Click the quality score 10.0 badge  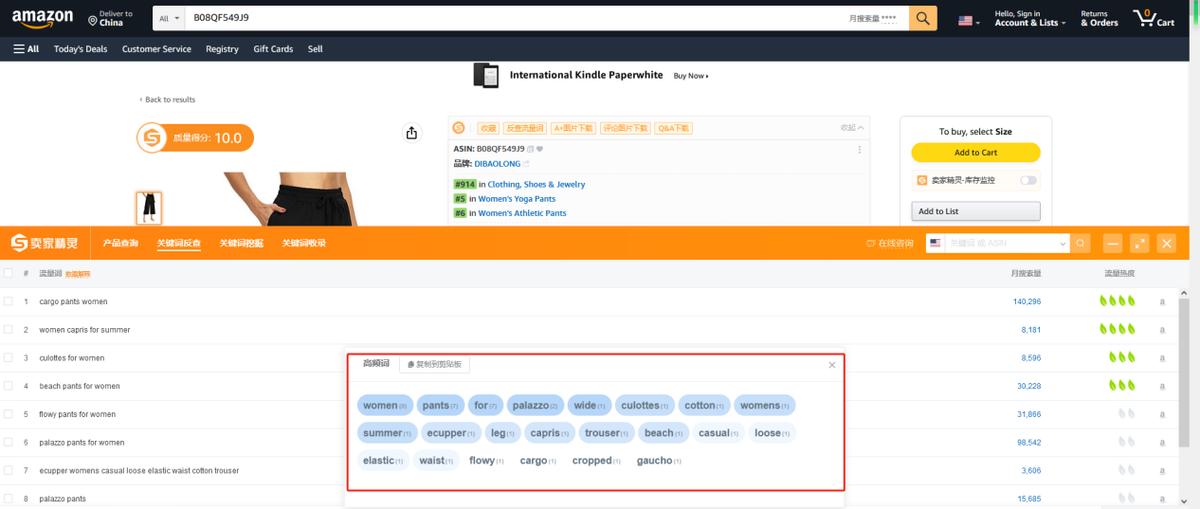195,138
